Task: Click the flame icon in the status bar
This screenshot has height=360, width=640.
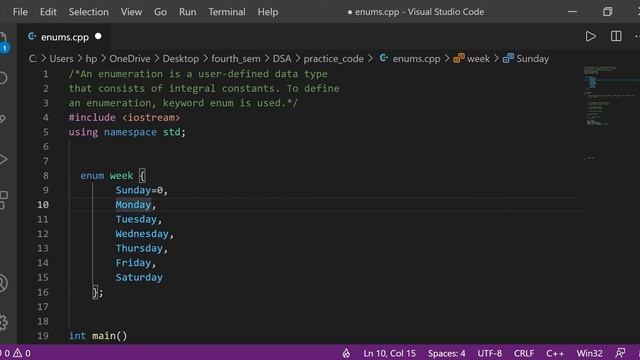Action: click(346, 353)
